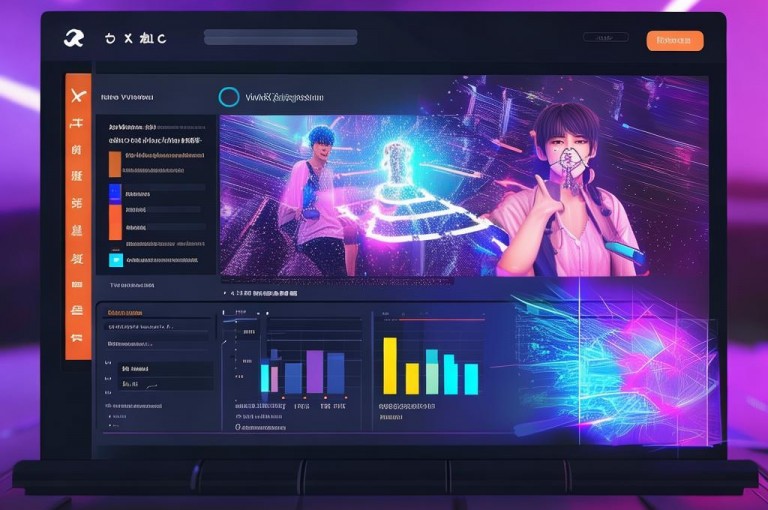Click the curved-arrow refresh icon beside the logo

point(110,38)
